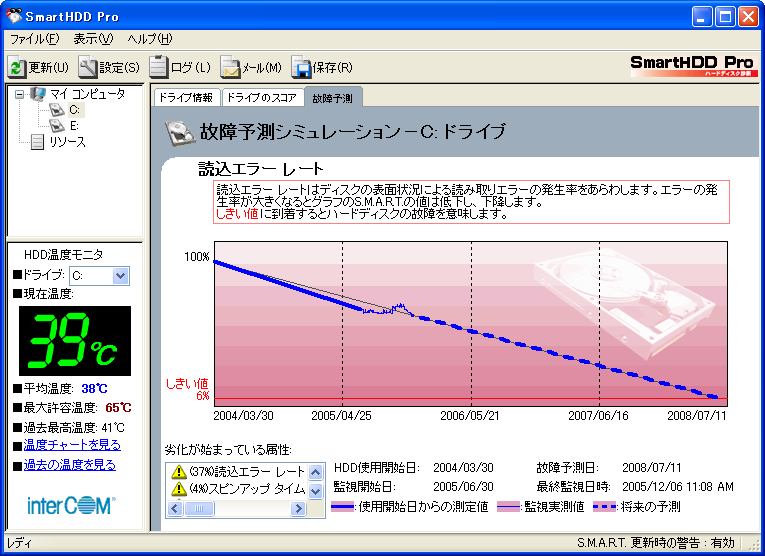Open the 温度チャートを見る link
This screenshot has height=556, width=765.
tap(72, 445)
